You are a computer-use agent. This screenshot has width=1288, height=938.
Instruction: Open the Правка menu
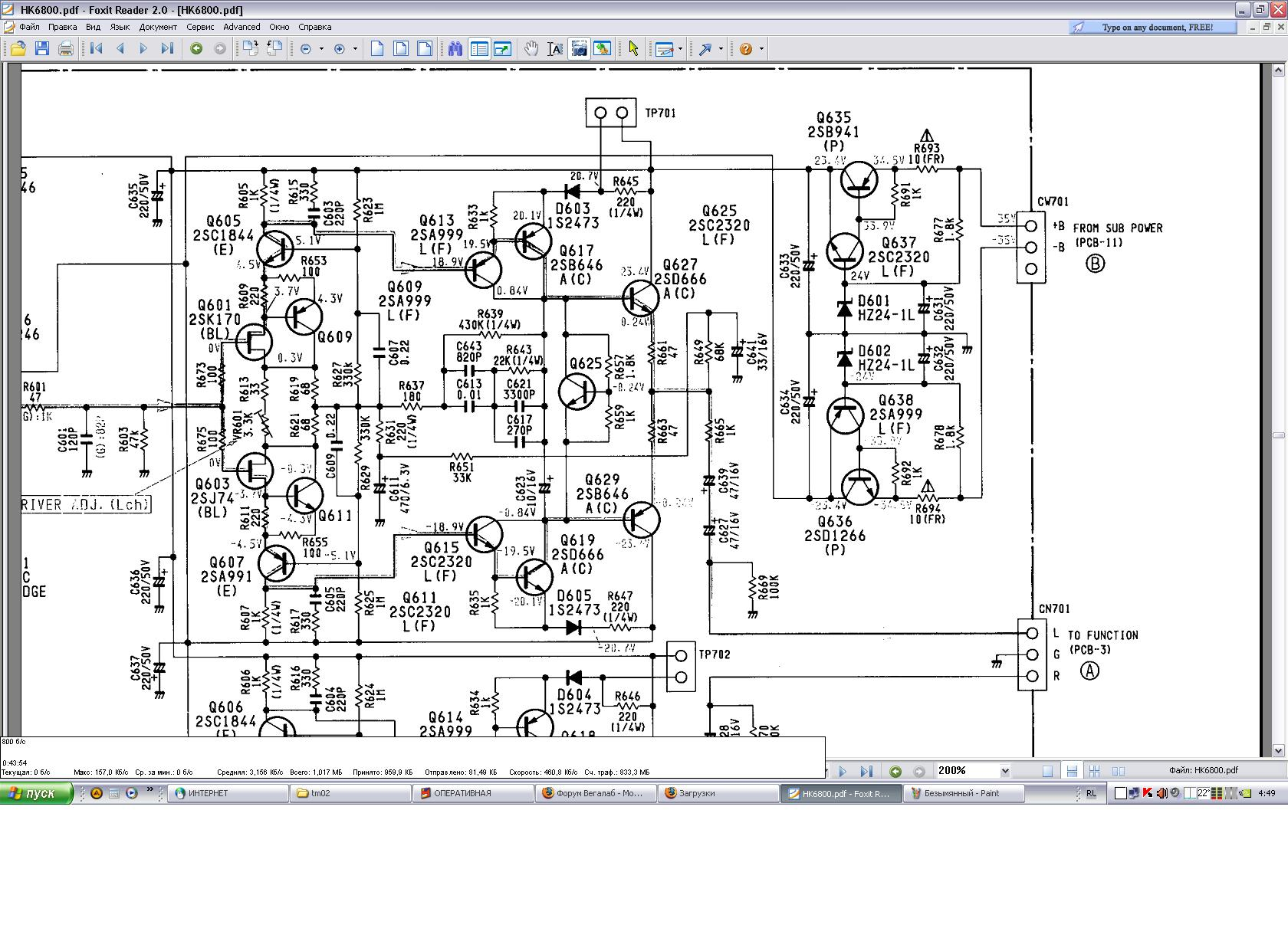[63, 27]
